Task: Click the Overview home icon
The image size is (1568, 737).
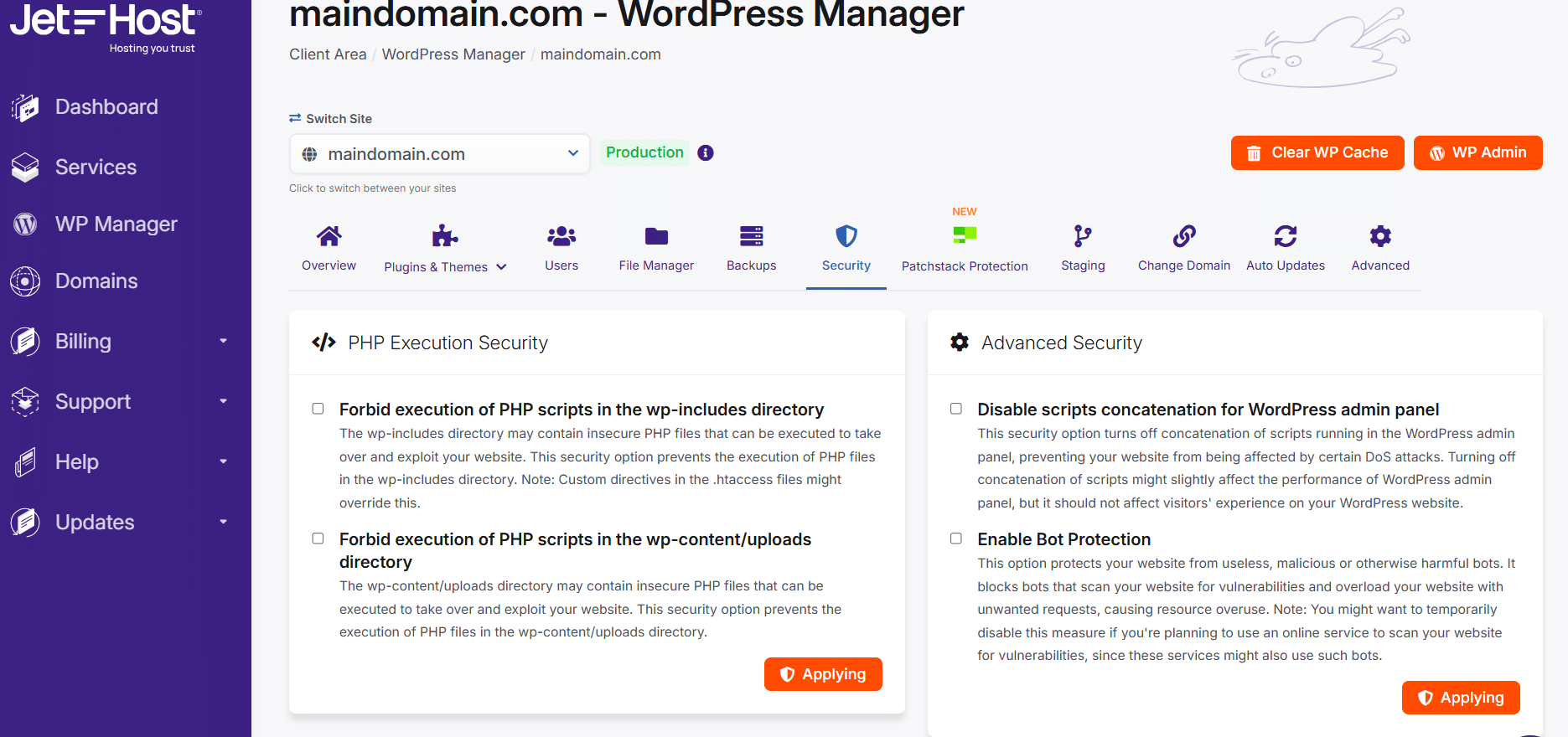Action: pos(329,236)
